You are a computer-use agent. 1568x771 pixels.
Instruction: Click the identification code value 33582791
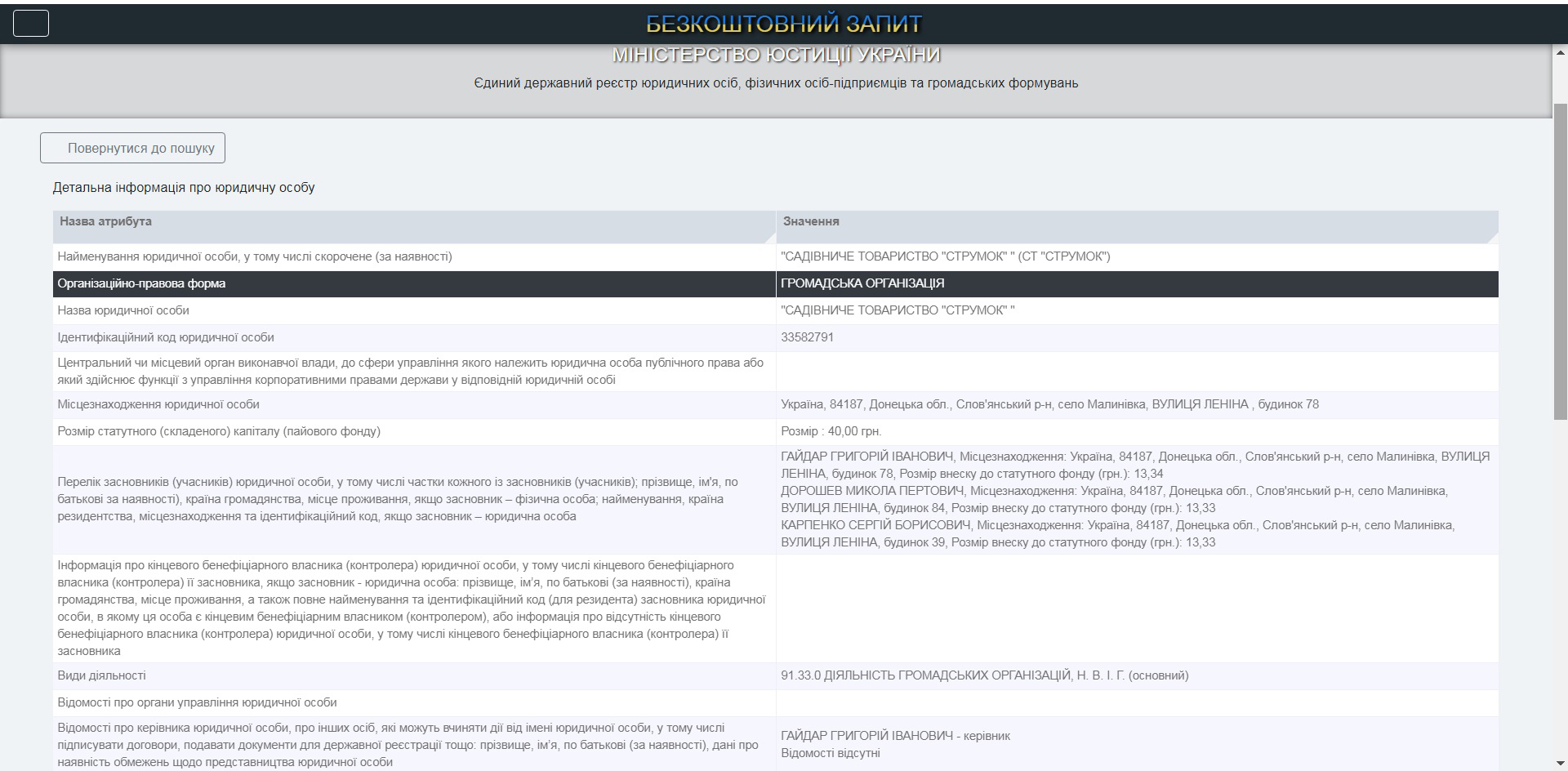tap(807, 337)
